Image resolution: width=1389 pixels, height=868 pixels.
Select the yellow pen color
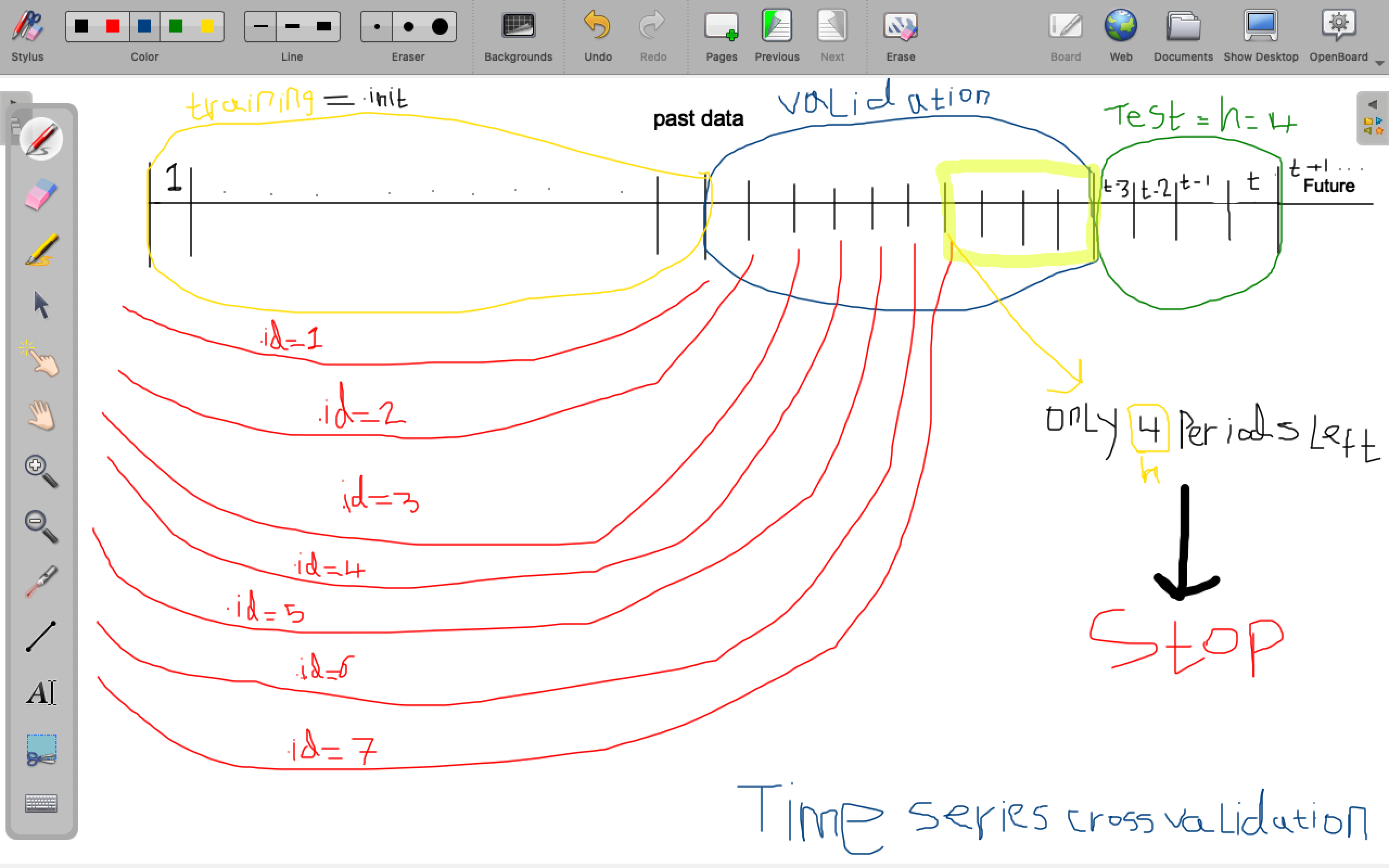(207, 27)
